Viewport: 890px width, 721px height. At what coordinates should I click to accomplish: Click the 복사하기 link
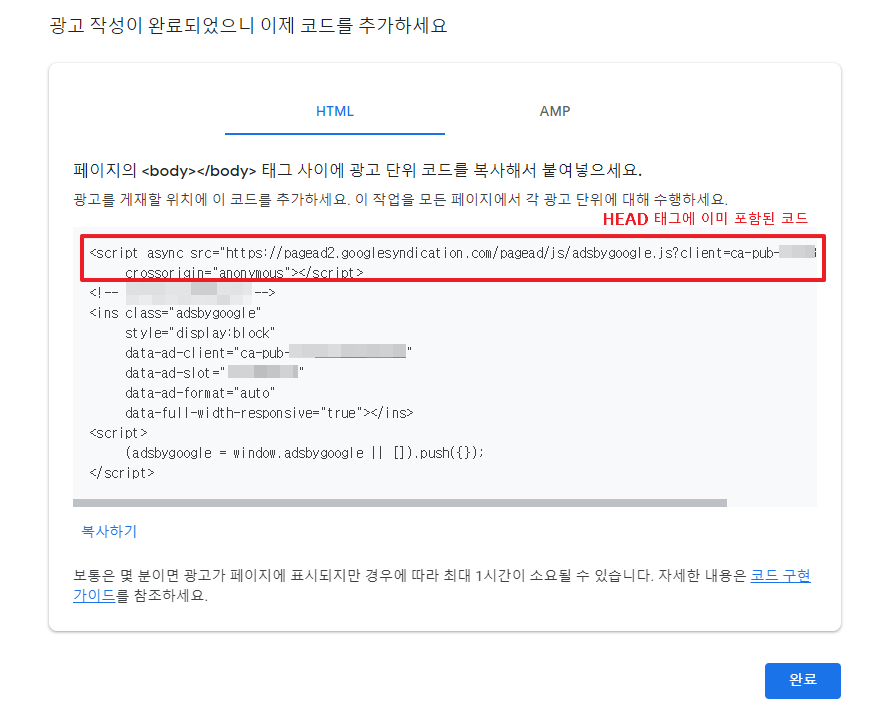107,531
